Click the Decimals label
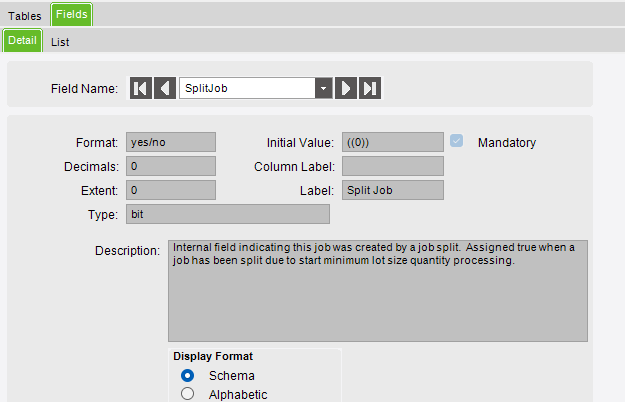Viewport: 625px width, 402px height. click(x=91, y=167)
